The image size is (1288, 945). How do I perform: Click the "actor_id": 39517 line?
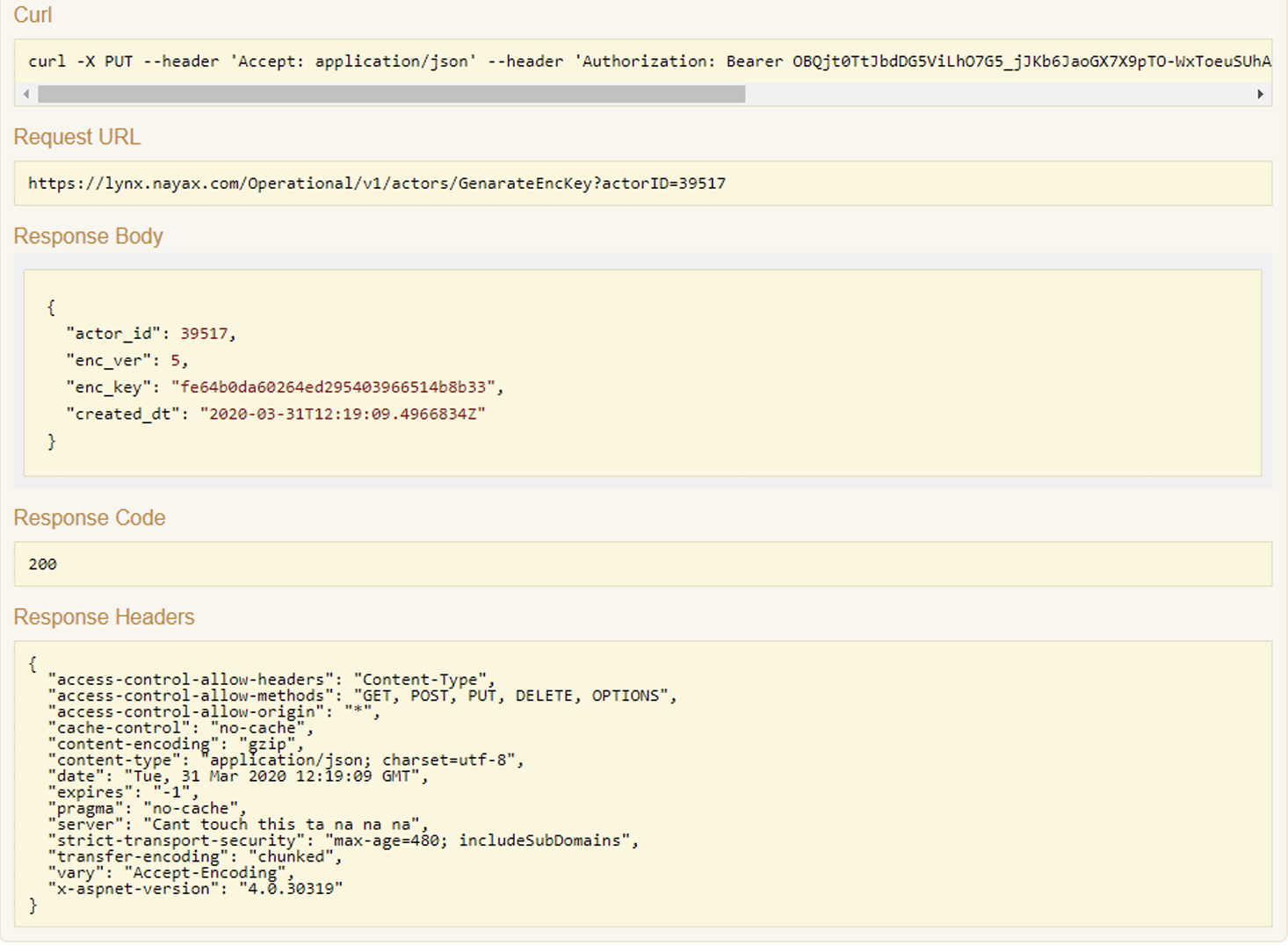click(151, 334)
